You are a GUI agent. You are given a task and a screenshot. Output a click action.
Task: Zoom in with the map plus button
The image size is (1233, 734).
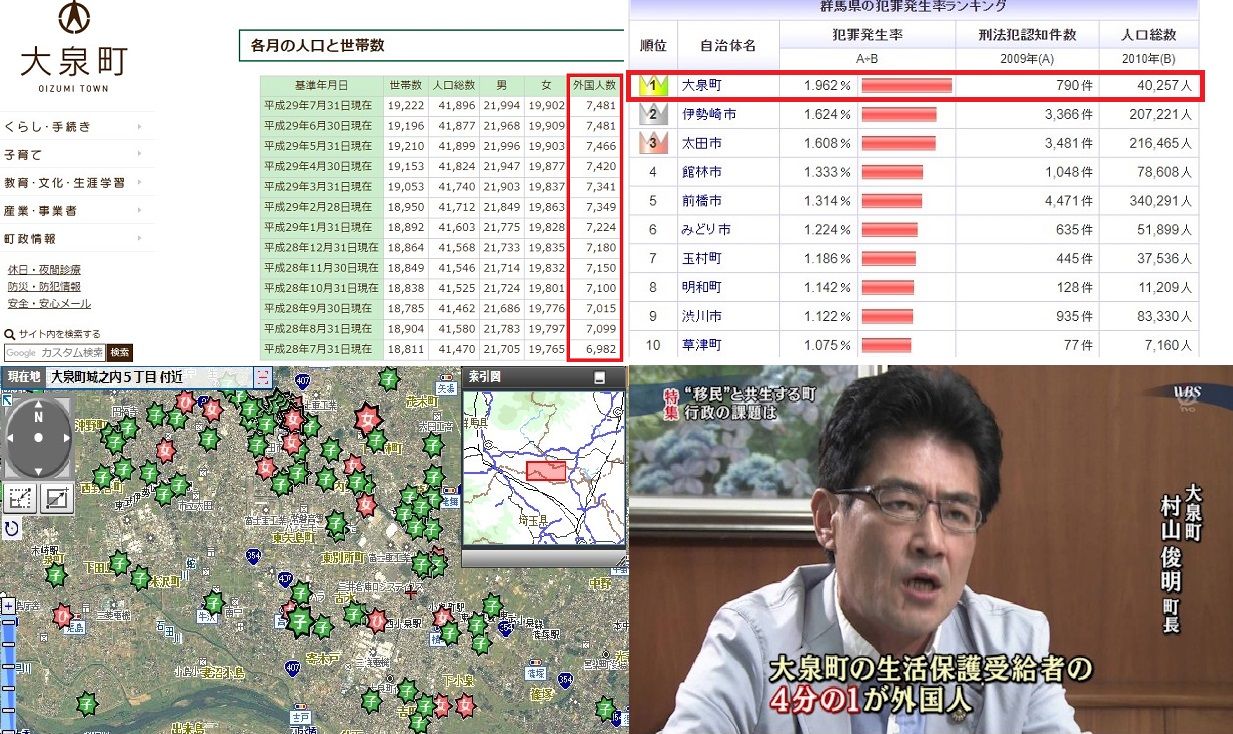click(x=8, y=606)
